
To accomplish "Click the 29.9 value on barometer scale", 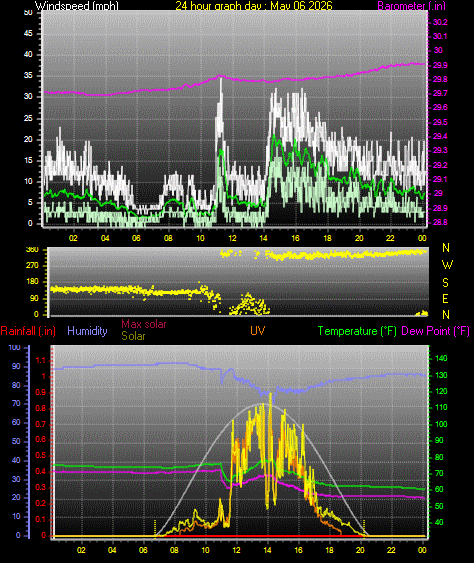I will click(x=440, y=65).
